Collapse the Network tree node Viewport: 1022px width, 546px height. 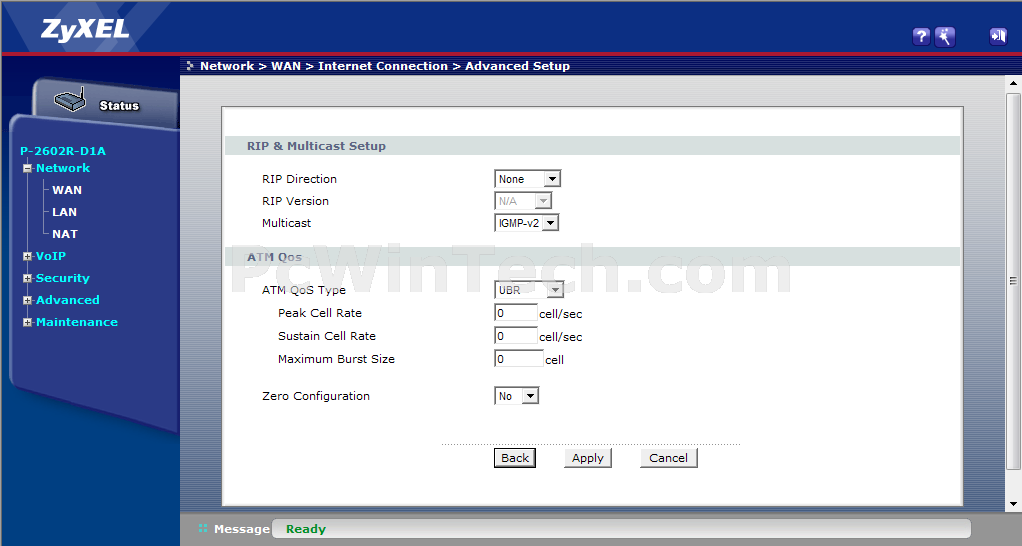tap(27, 168)
